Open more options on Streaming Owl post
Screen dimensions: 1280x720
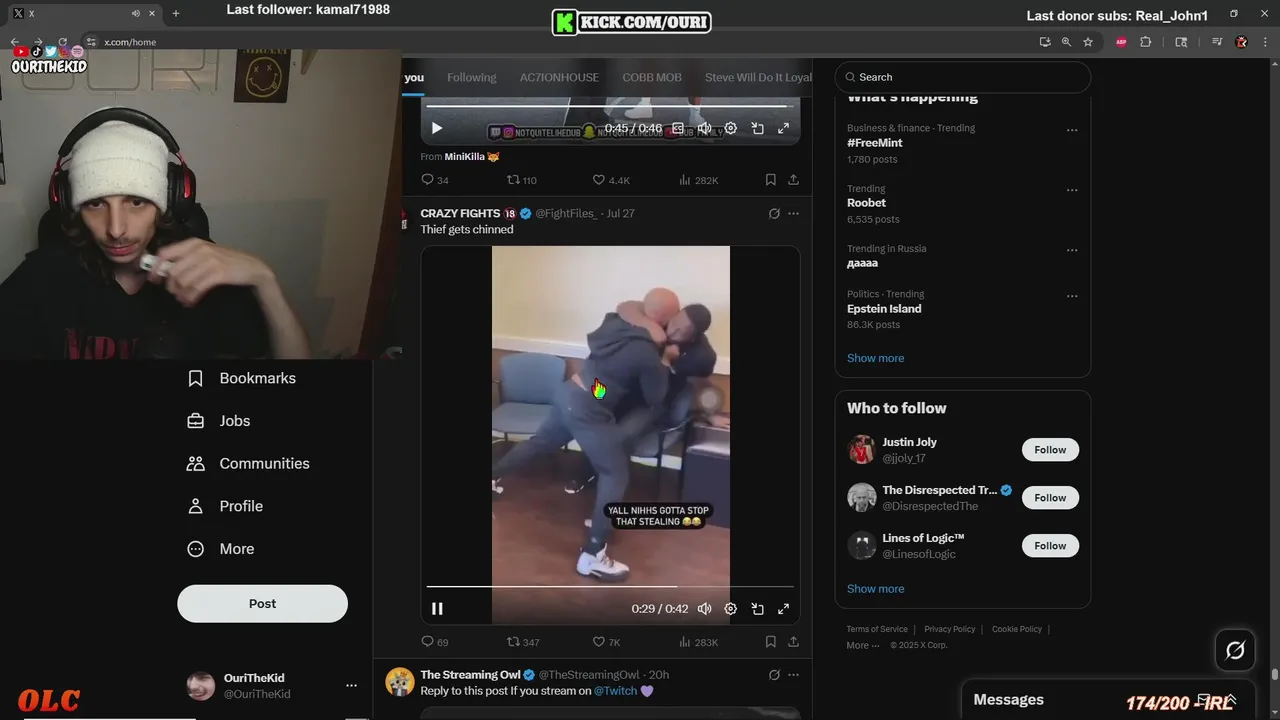point(793,675)
